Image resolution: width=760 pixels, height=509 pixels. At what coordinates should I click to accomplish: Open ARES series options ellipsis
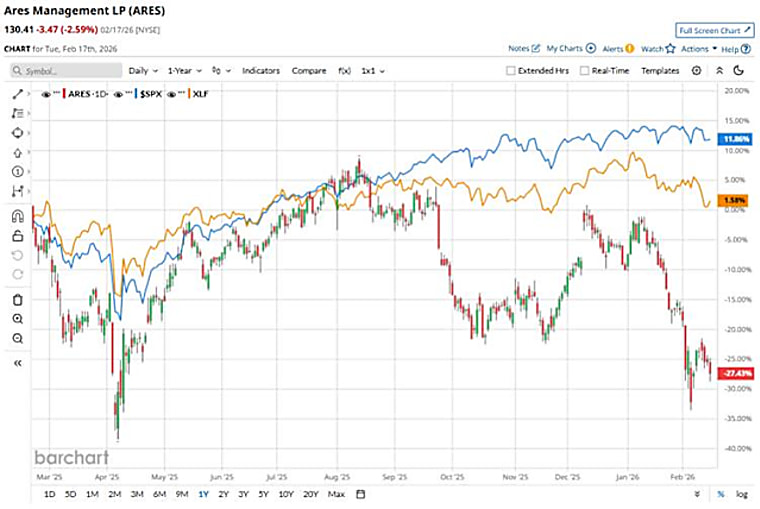pos(56,93)
